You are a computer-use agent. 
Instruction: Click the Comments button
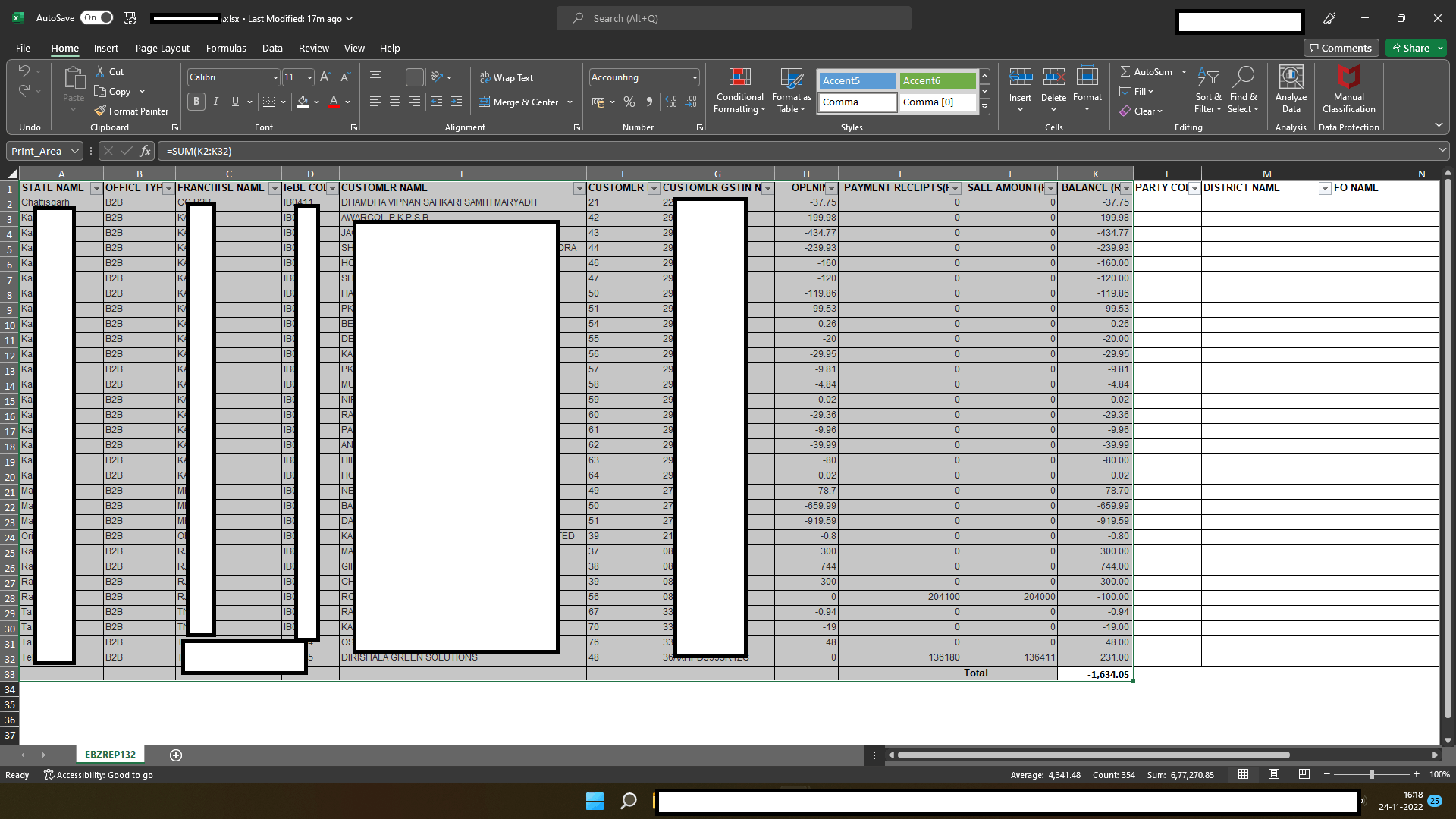pyautogui.click(x=1341, y=48)
